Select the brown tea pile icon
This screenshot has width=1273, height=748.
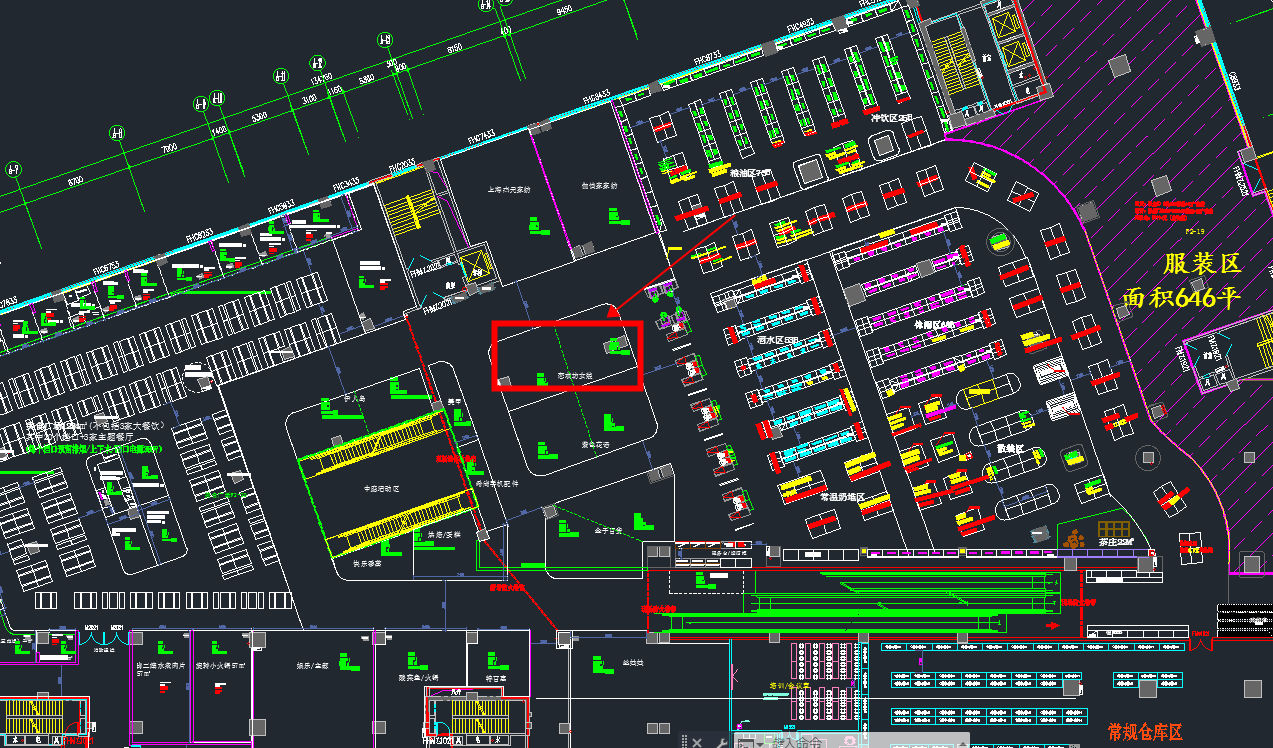[1075, 540]
